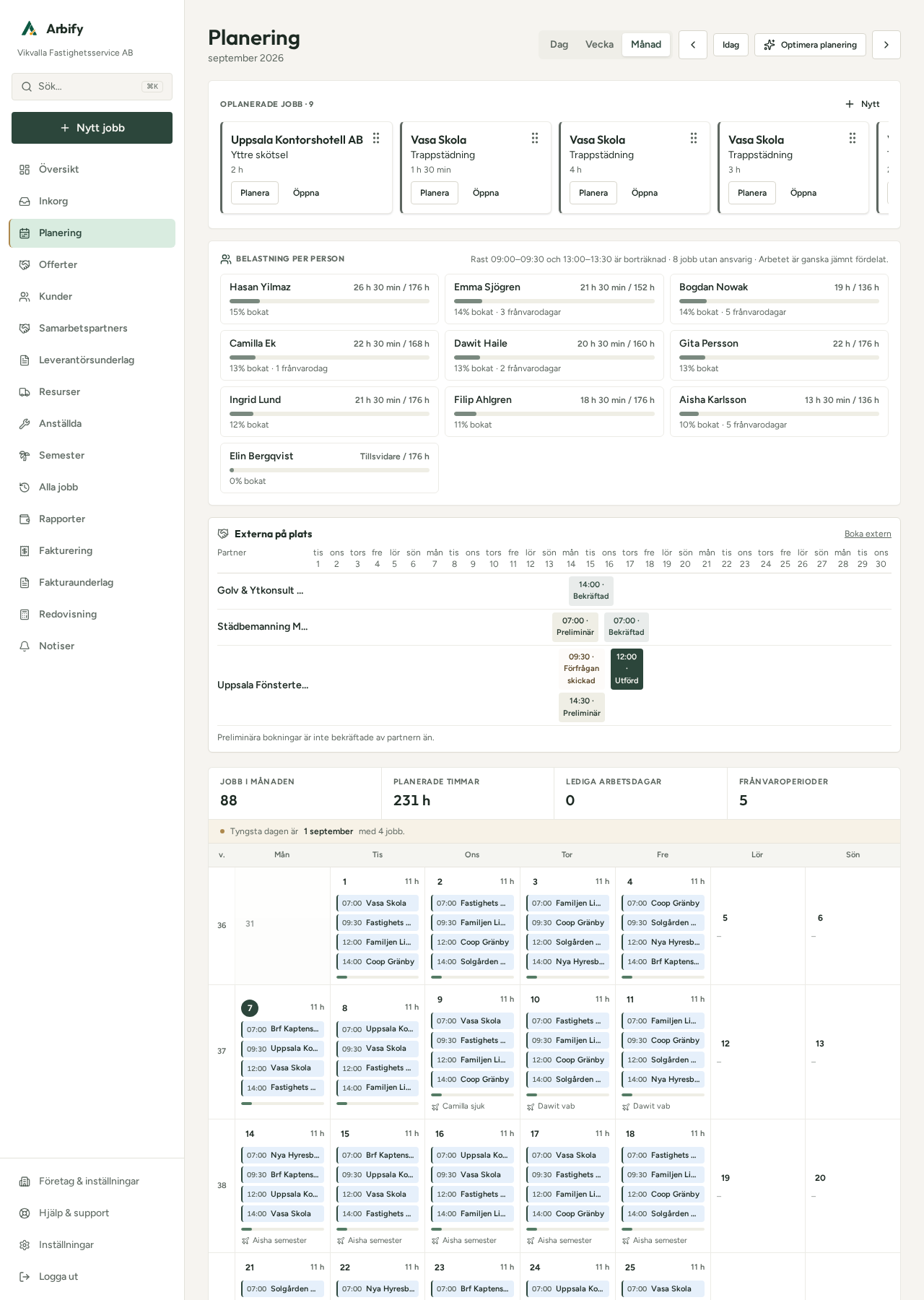Switch to Dag view

click(x=559, y=44)
